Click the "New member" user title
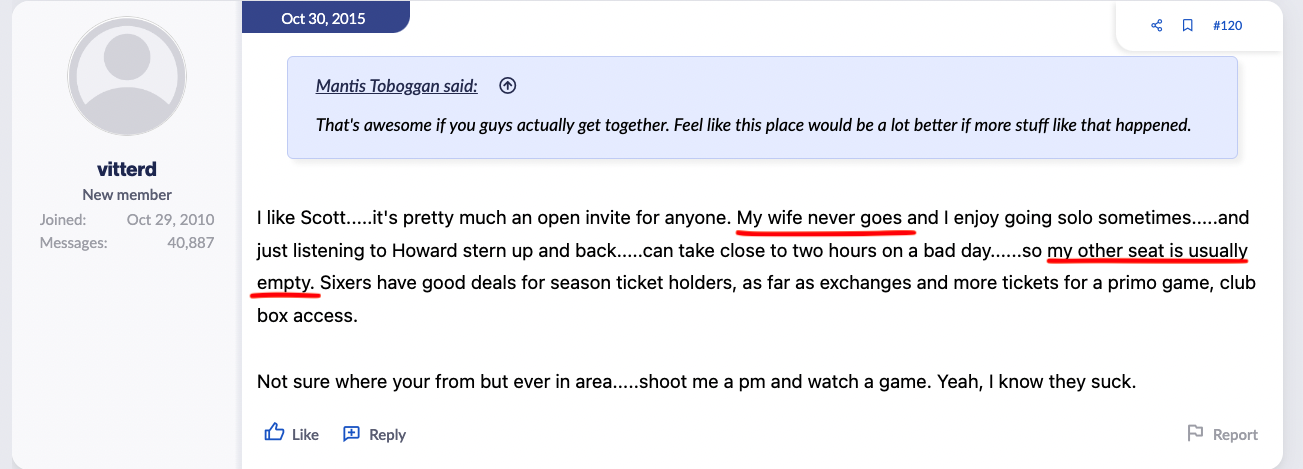Viewport: 1303px width, 469px height. (127, 195)
